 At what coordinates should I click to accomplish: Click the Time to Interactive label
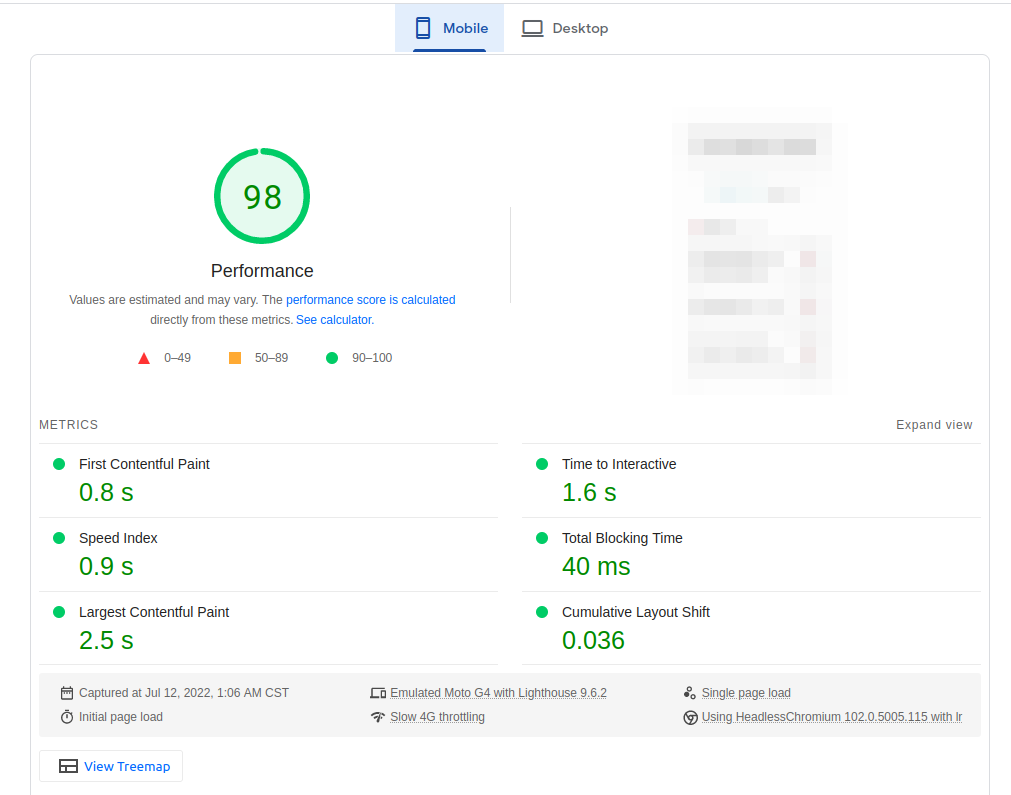click(x=619, y=464)
